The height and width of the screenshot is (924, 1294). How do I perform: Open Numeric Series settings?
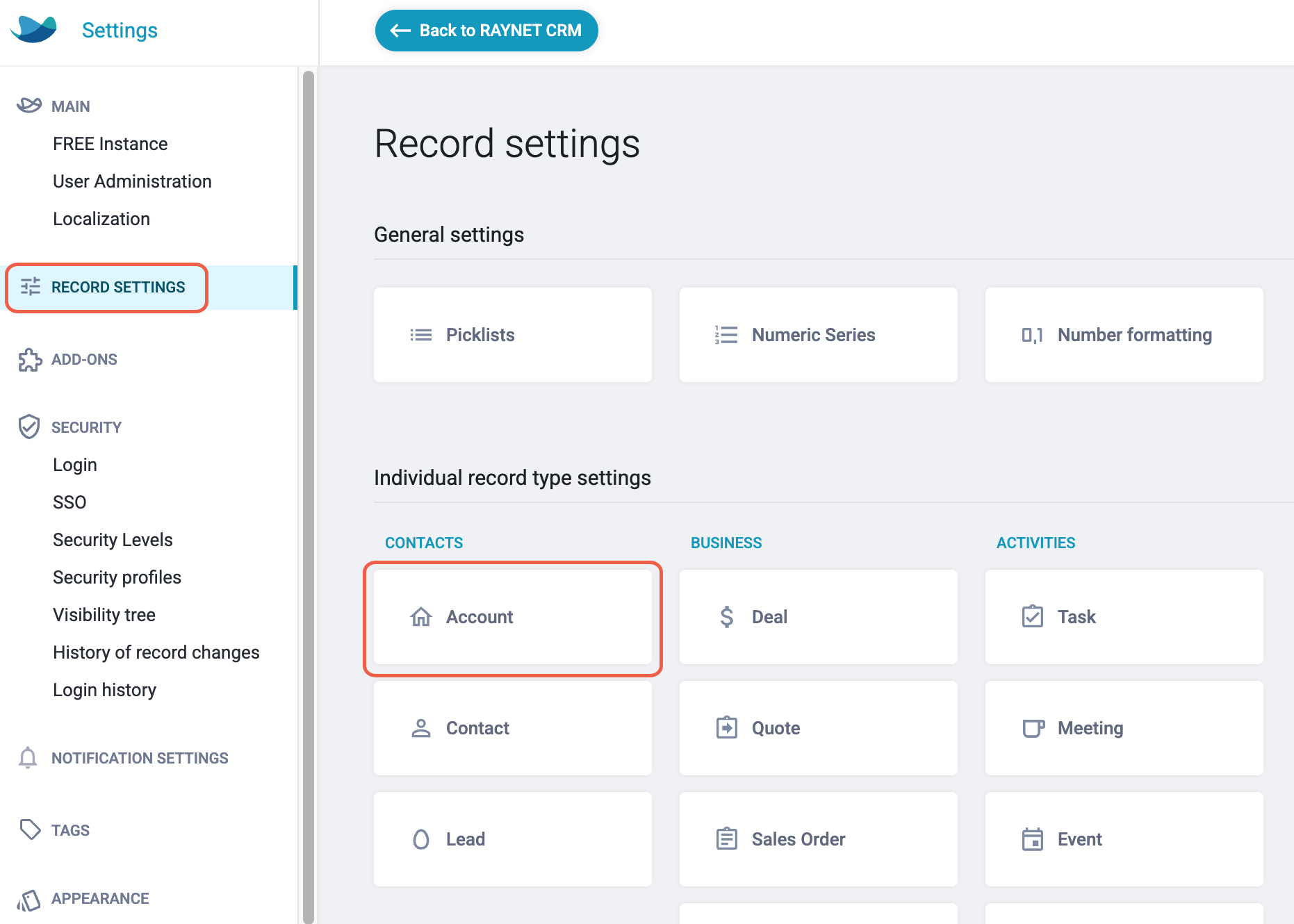tap(819, 335)
